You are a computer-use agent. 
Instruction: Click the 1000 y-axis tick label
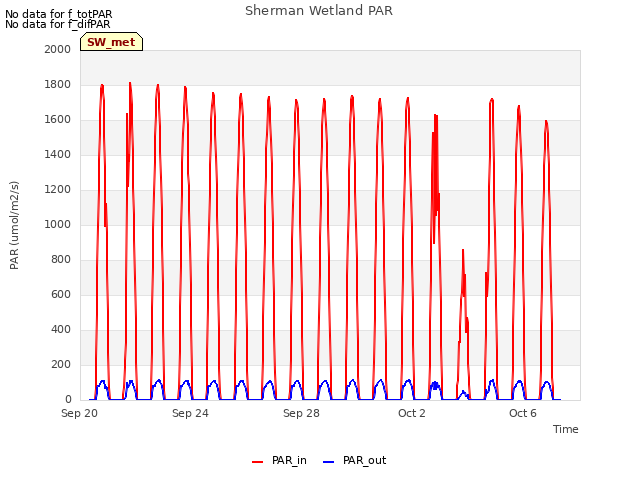pyautogui.click(x=58, y=224)
